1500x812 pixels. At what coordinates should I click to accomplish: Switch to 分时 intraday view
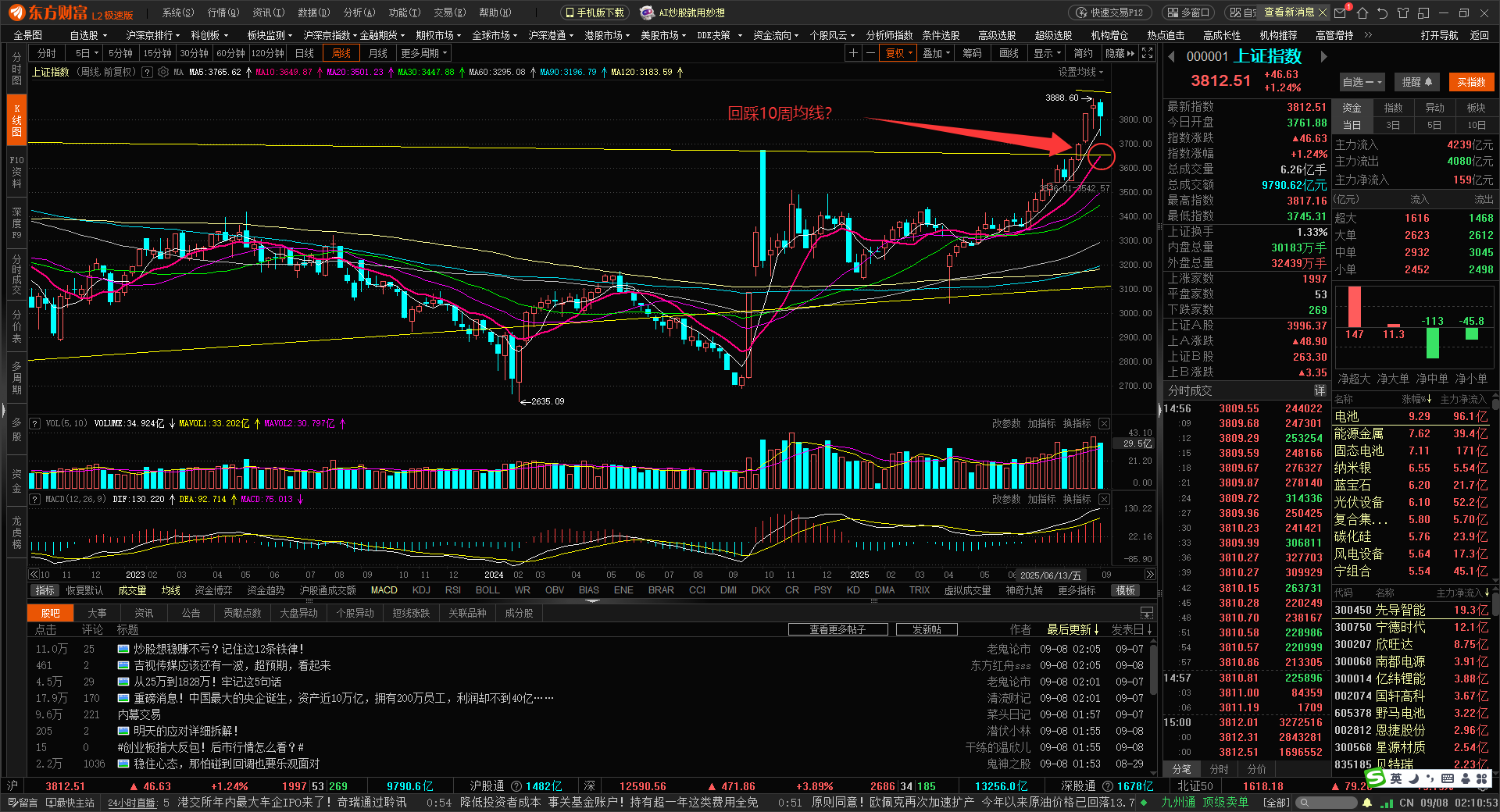click(47, 53)
